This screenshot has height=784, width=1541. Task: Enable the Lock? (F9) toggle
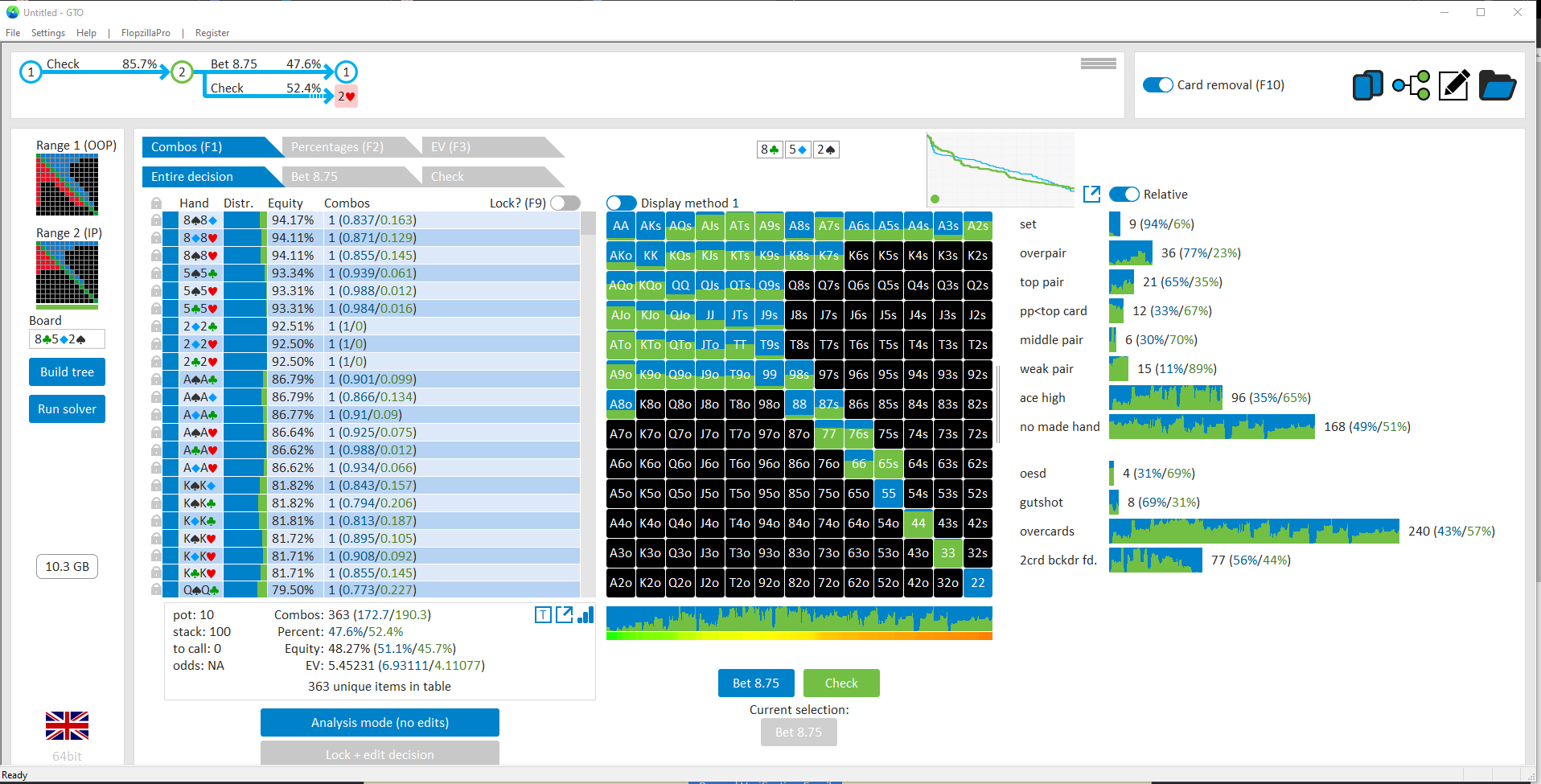(x=565, y=203)
